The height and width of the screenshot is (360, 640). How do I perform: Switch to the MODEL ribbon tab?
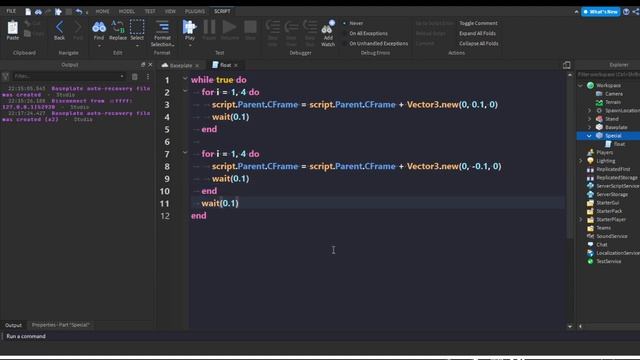coord(127,11)
